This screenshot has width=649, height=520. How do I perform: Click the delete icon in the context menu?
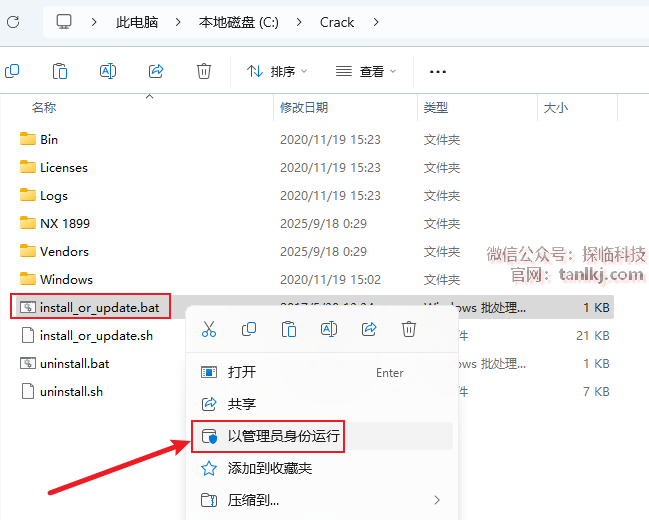409,329
